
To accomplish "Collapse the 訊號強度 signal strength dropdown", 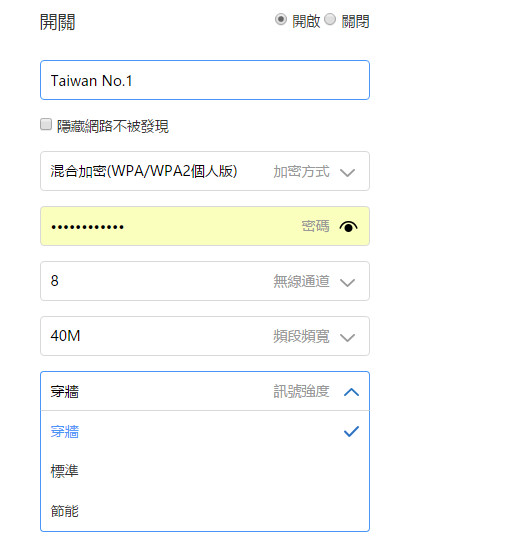I will point(205,391).
